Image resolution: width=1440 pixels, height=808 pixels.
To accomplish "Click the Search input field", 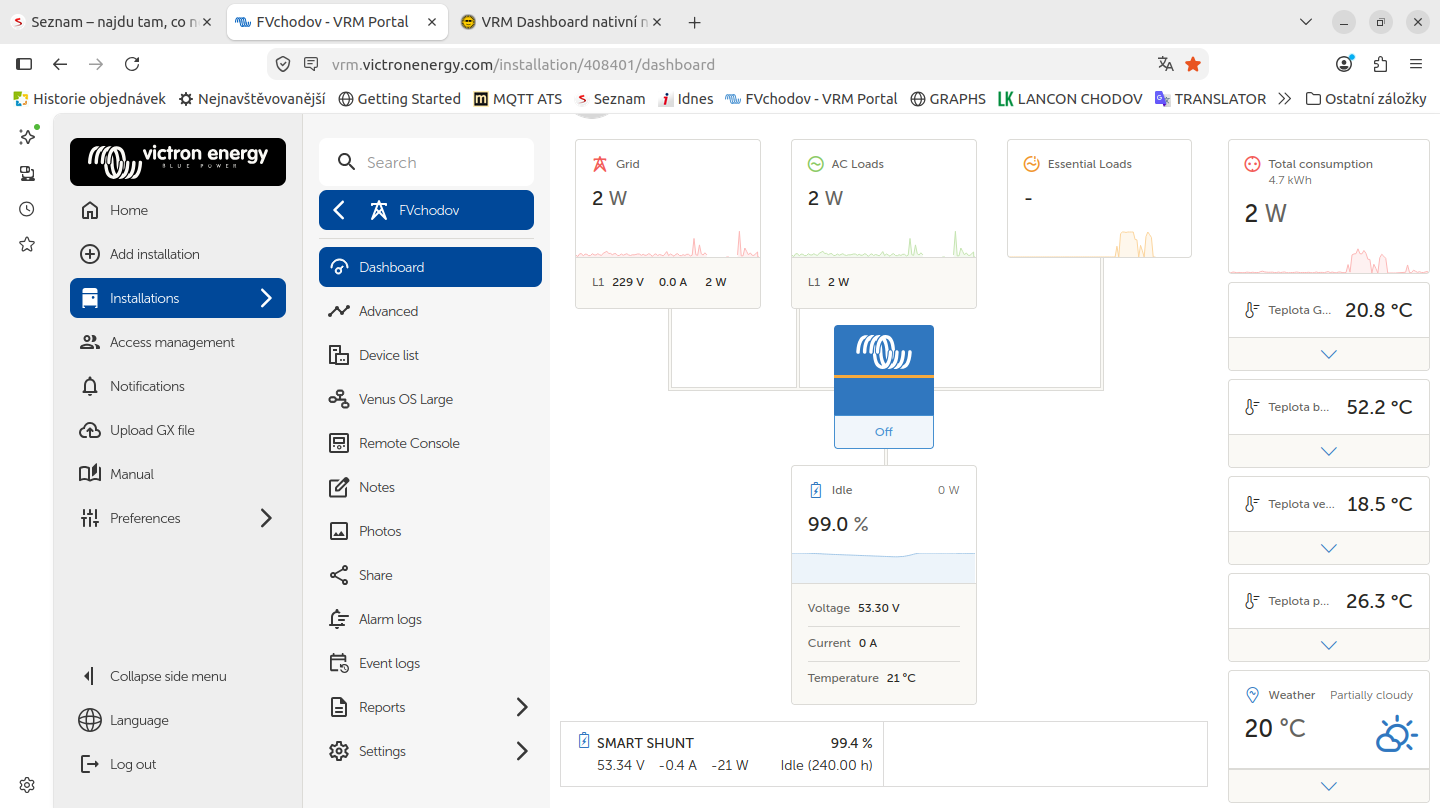I will pos(426,162).
